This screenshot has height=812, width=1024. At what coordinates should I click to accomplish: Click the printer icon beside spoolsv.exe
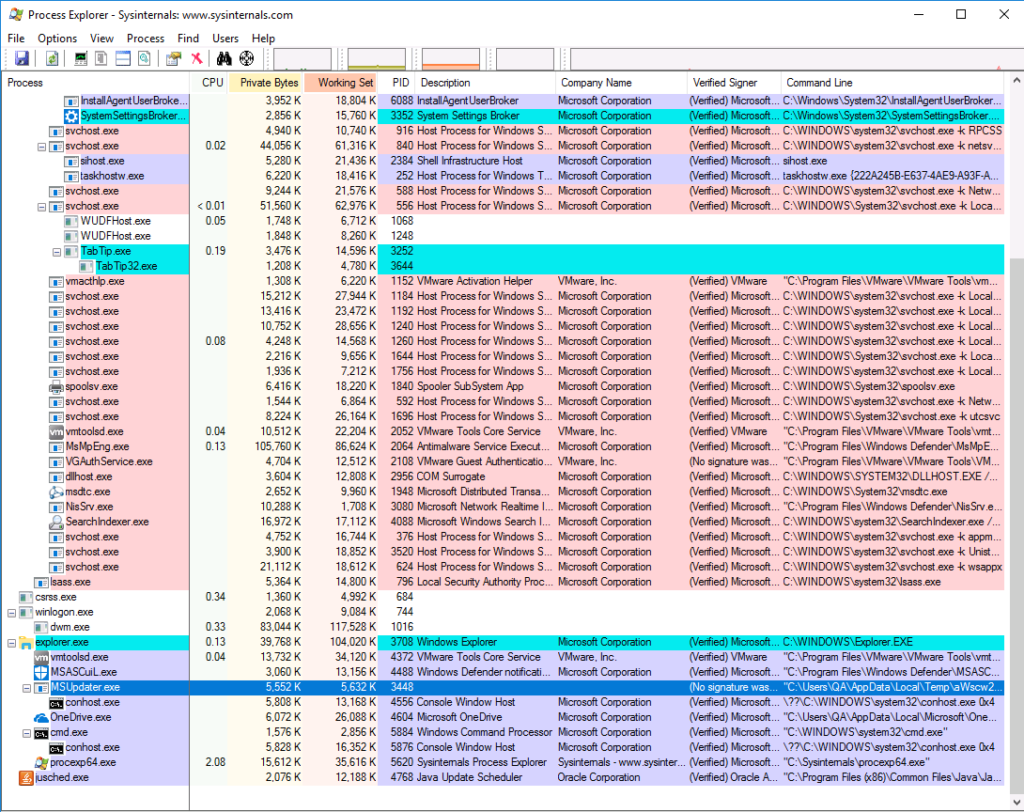[56, 387]
